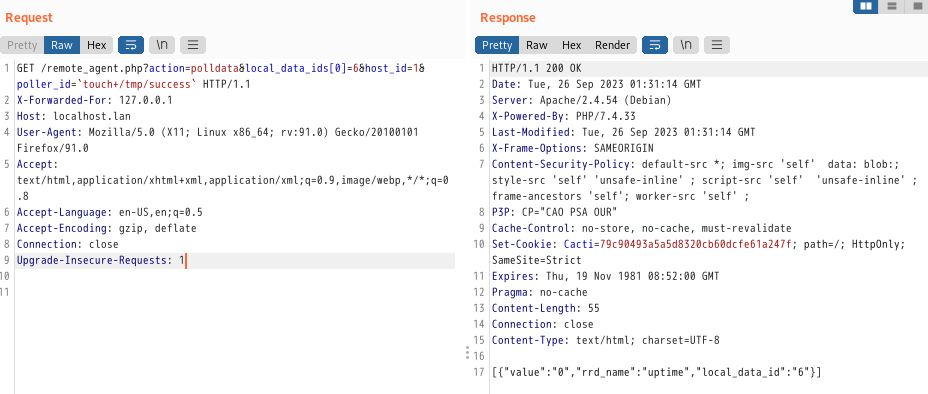Image resolution: width=928 pixels, height=394 pixels.
Task: Open the Response Render tab
Action: tap(613, 45)
